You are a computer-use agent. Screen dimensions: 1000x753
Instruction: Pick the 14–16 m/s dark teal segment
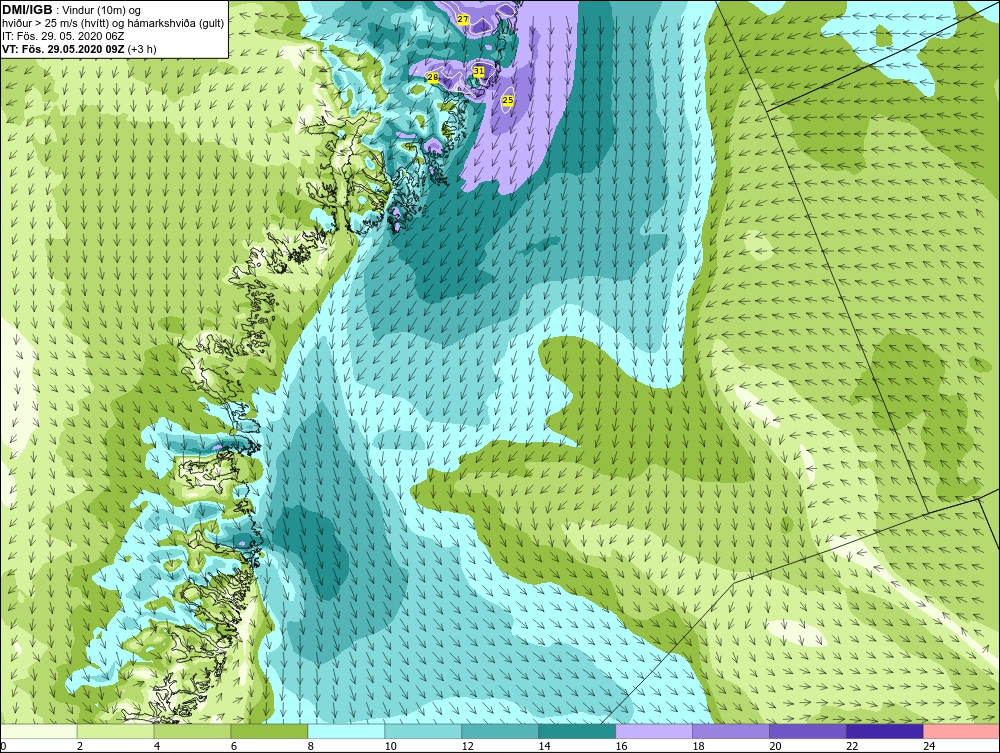(x=577, y=731)
